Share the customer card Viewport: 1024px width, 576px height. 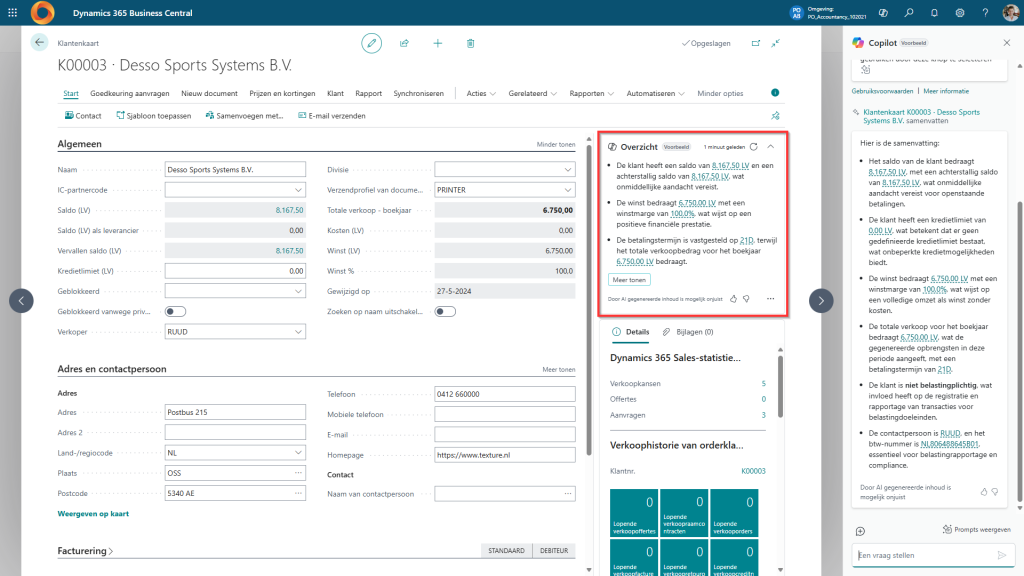(404, 43)
